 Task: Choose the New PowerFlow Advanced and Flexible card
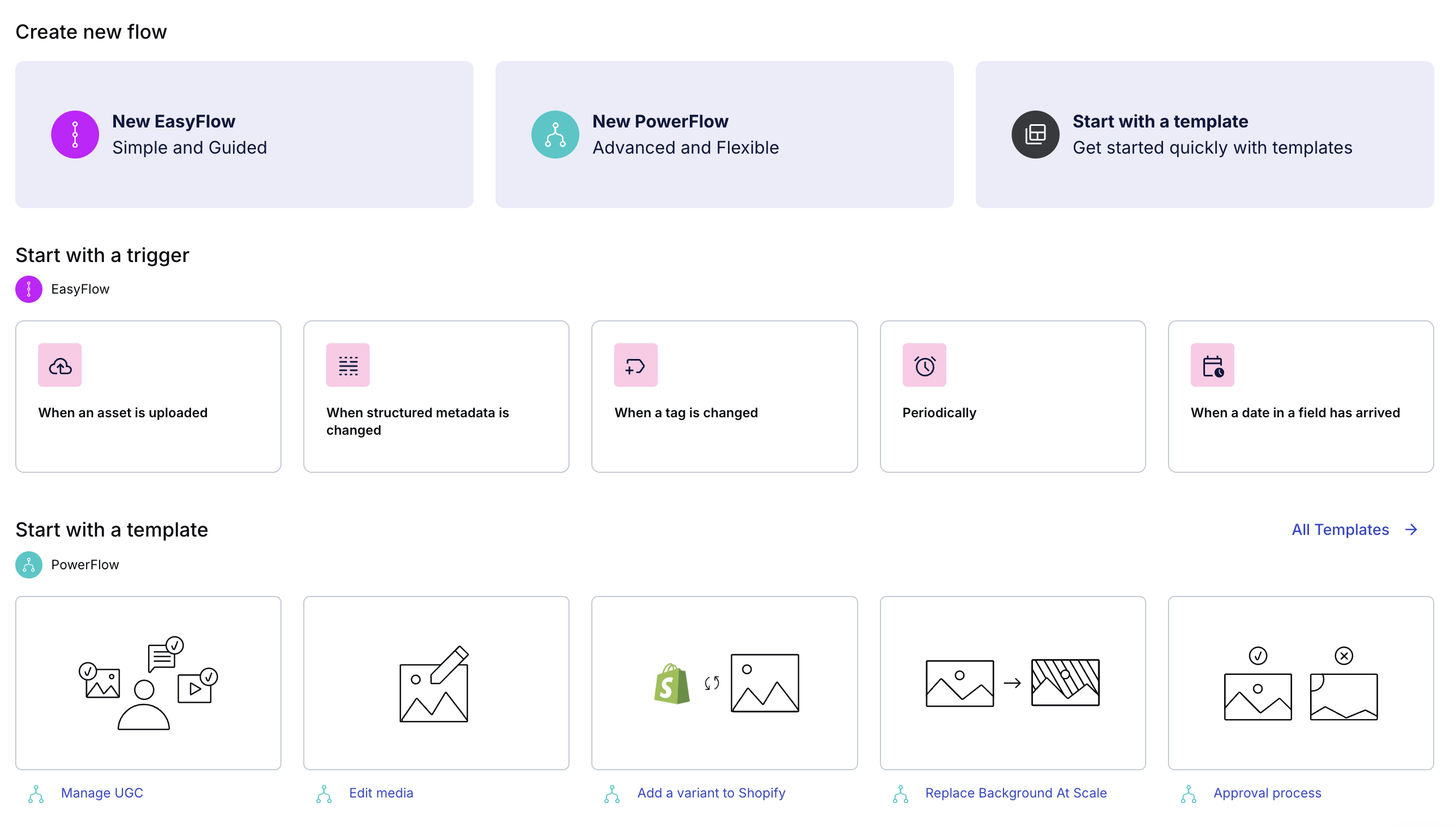pos(724,134)
